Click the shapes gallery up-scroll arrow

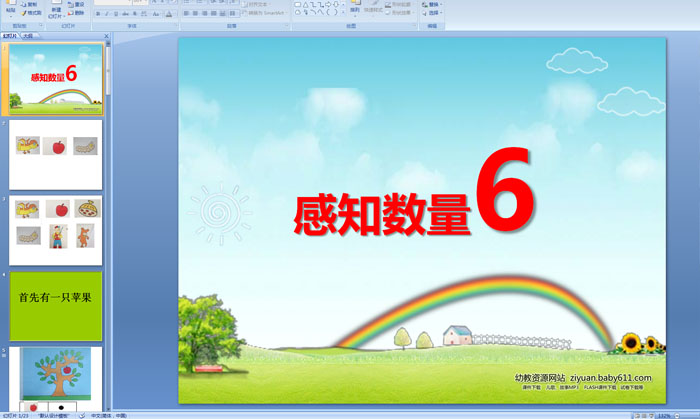pyautogui.click(x=343, y=4)
